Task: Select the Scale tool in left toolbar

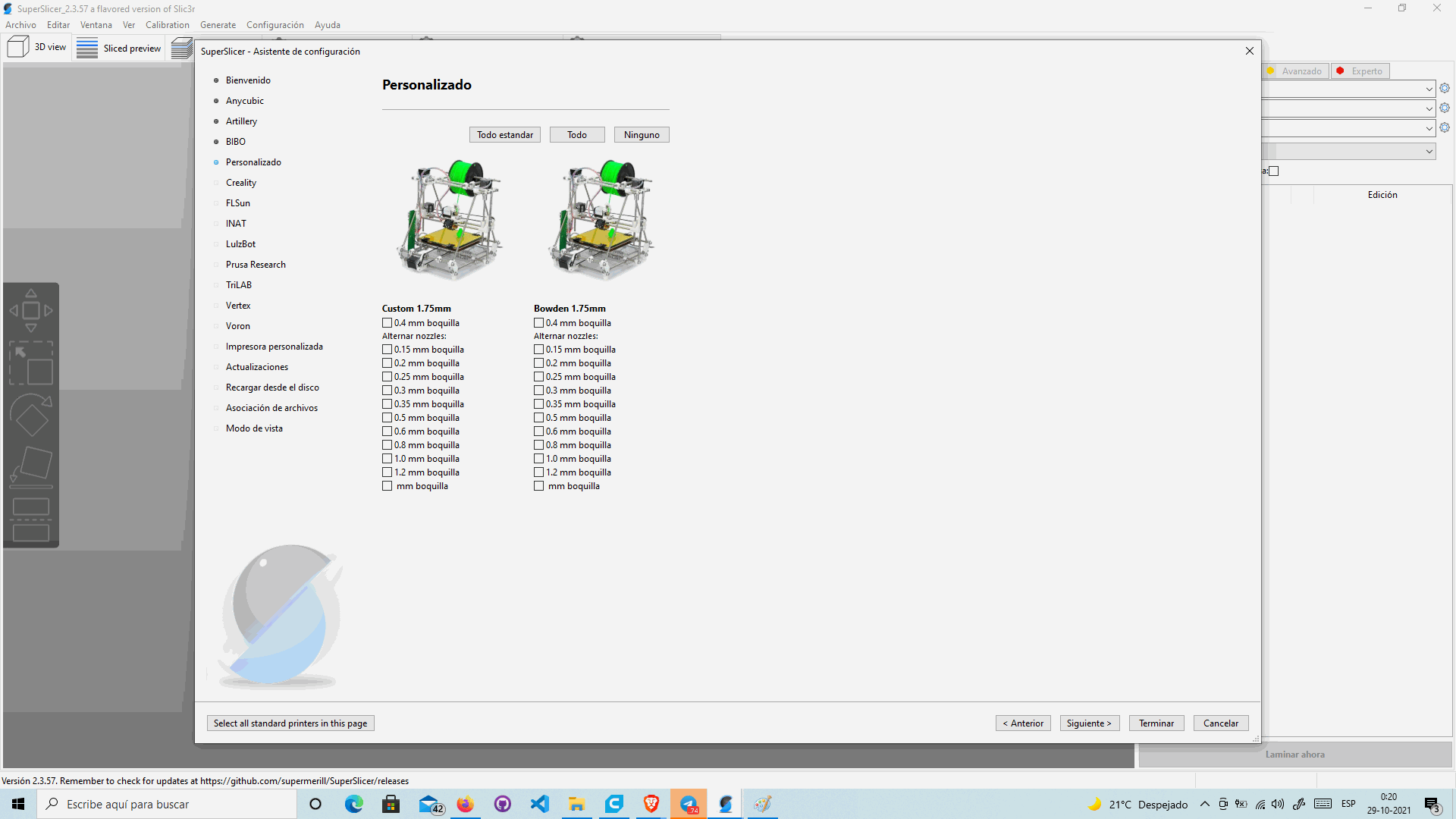Action: [x=31, y=363]
